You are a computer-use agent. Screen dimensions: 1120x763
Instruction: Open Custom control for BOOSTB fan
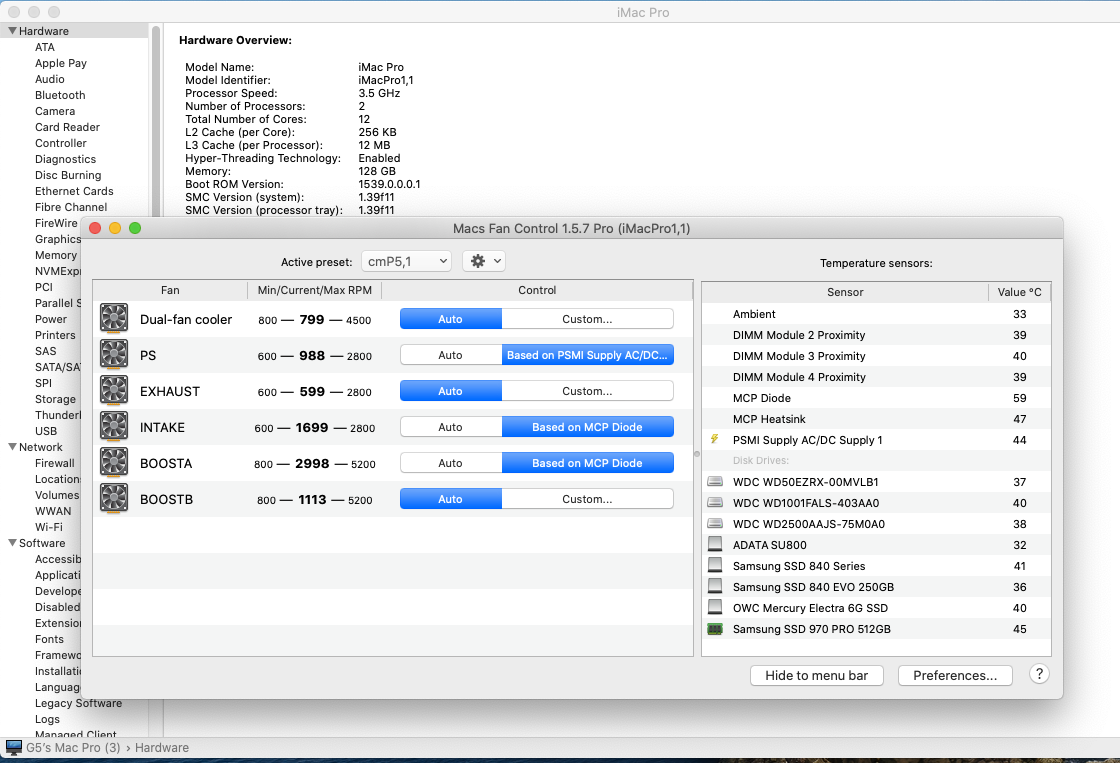[x=587, y=499]
